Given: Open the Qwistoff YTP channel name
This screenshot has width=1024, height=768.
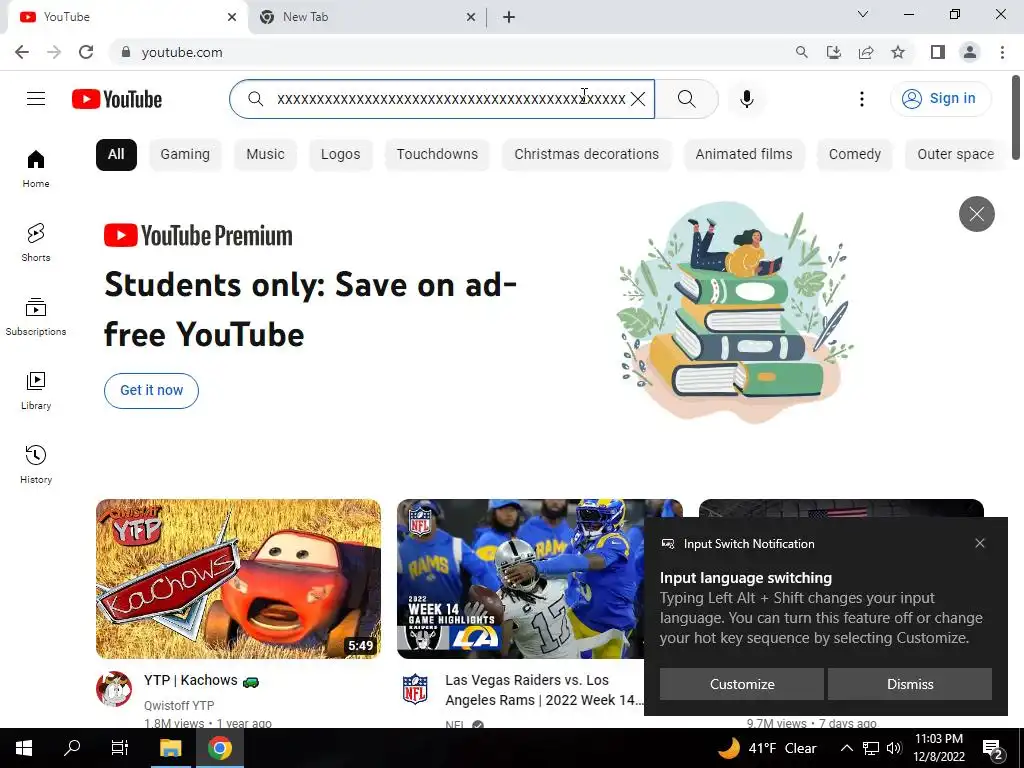Looking at the screenshot, I should pyautogui.click(x=179, y=705).
